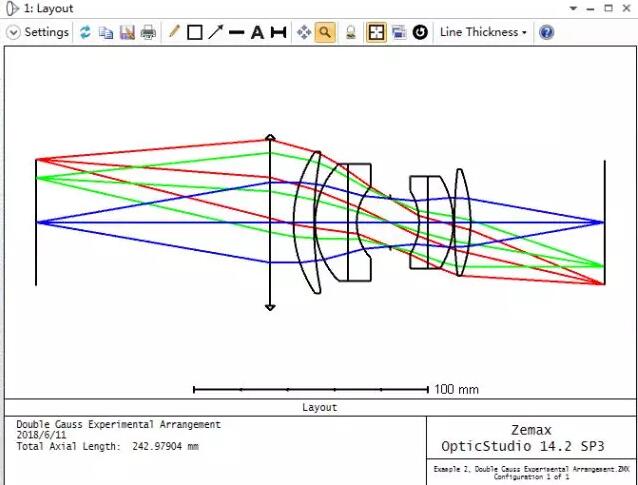Click the Update/refresh layout icon

[86, 32]
